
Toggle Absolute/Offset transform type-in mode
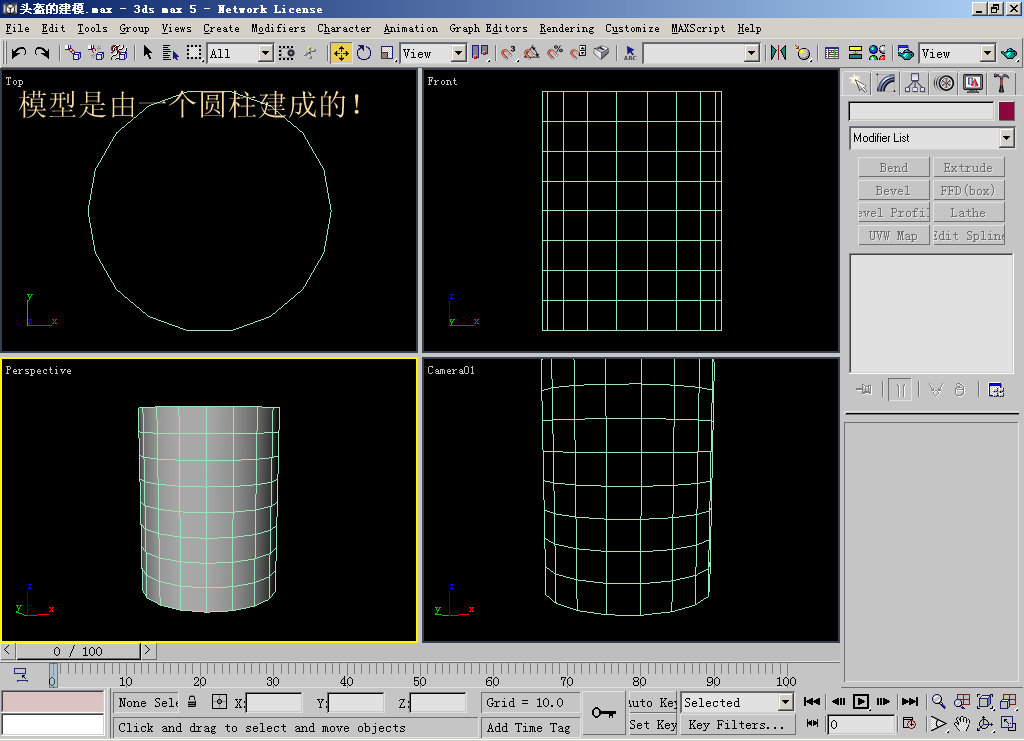[219, 702]
